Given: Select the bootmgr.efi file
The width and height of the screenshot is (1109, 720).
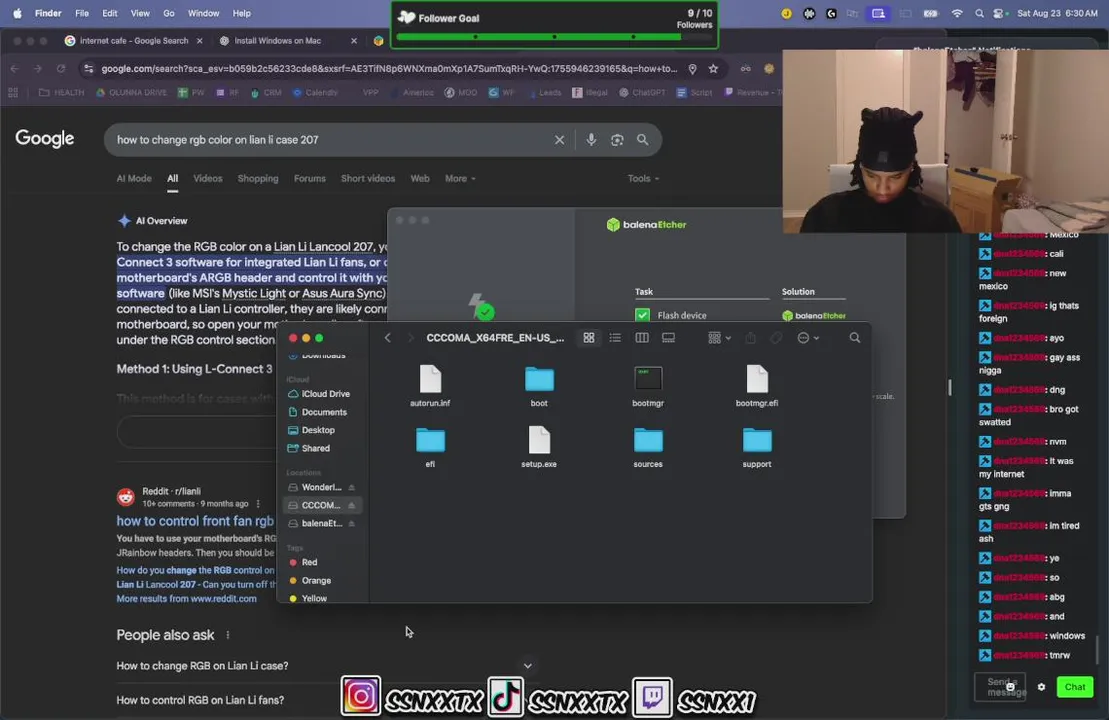Looking at the screenshot, I should 757,385.
